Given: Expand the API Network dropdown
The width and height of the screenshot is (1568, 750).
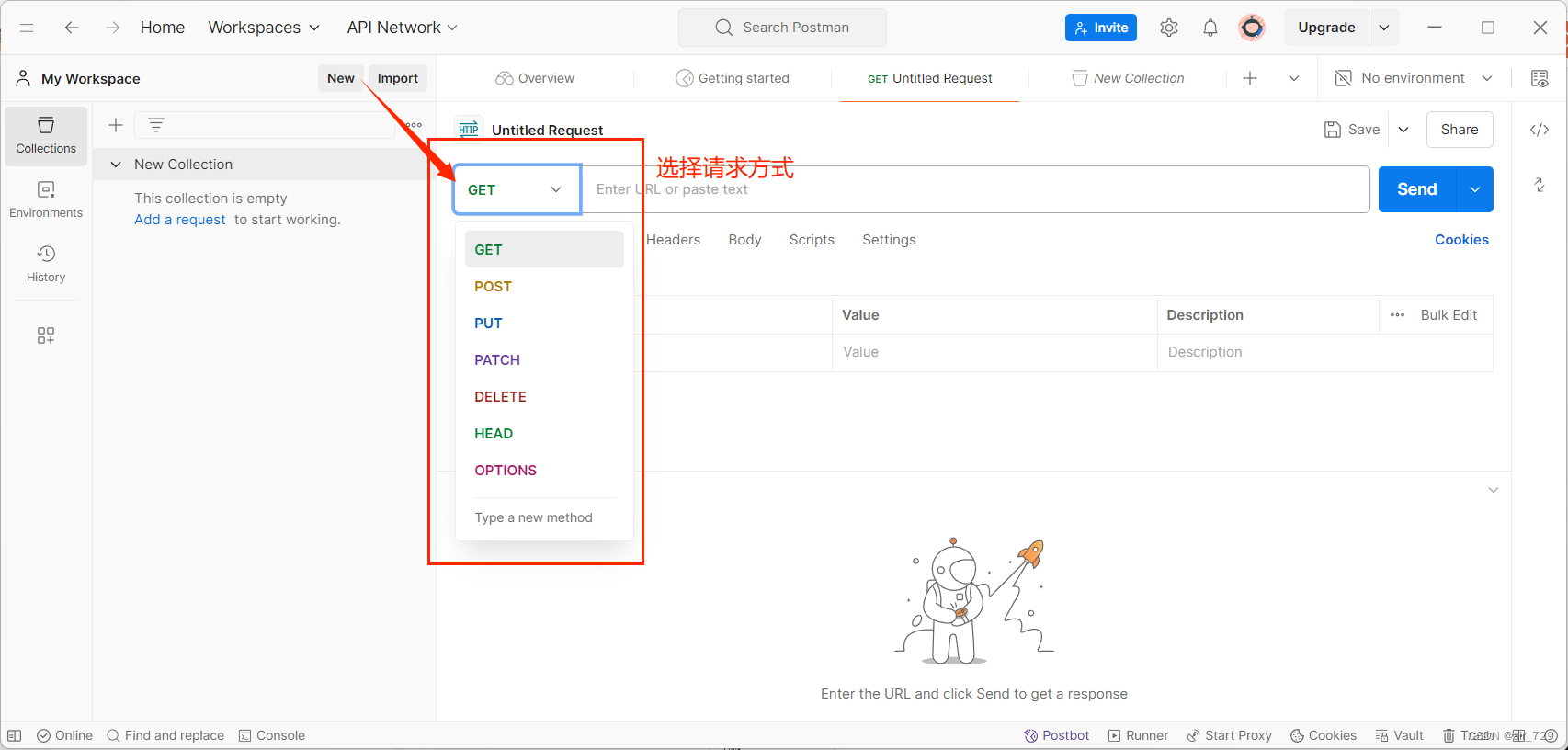Looking at the screenshot, I should 403,28.
